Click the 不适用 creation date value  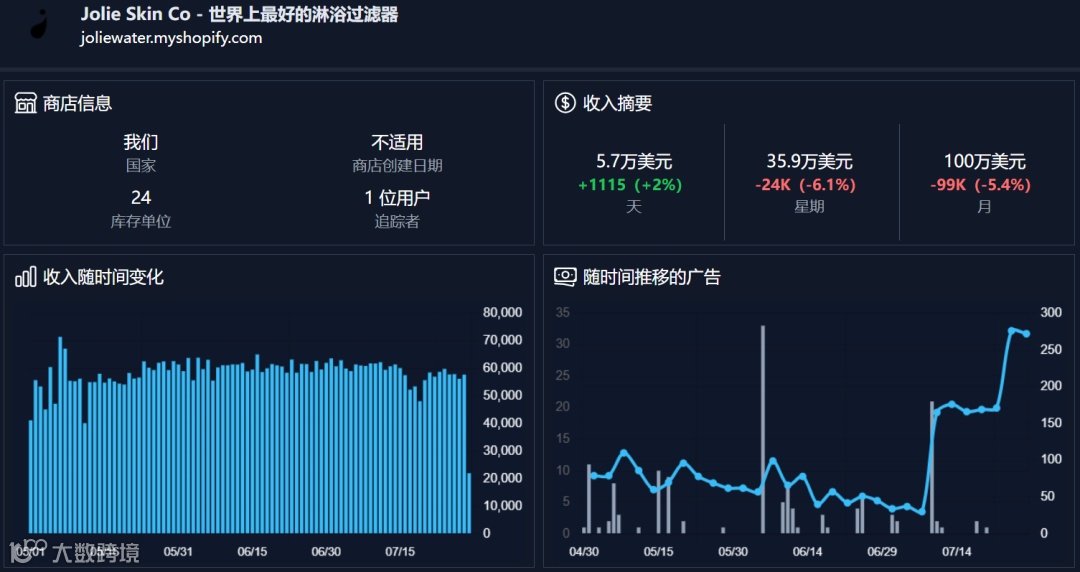[397, 143]
